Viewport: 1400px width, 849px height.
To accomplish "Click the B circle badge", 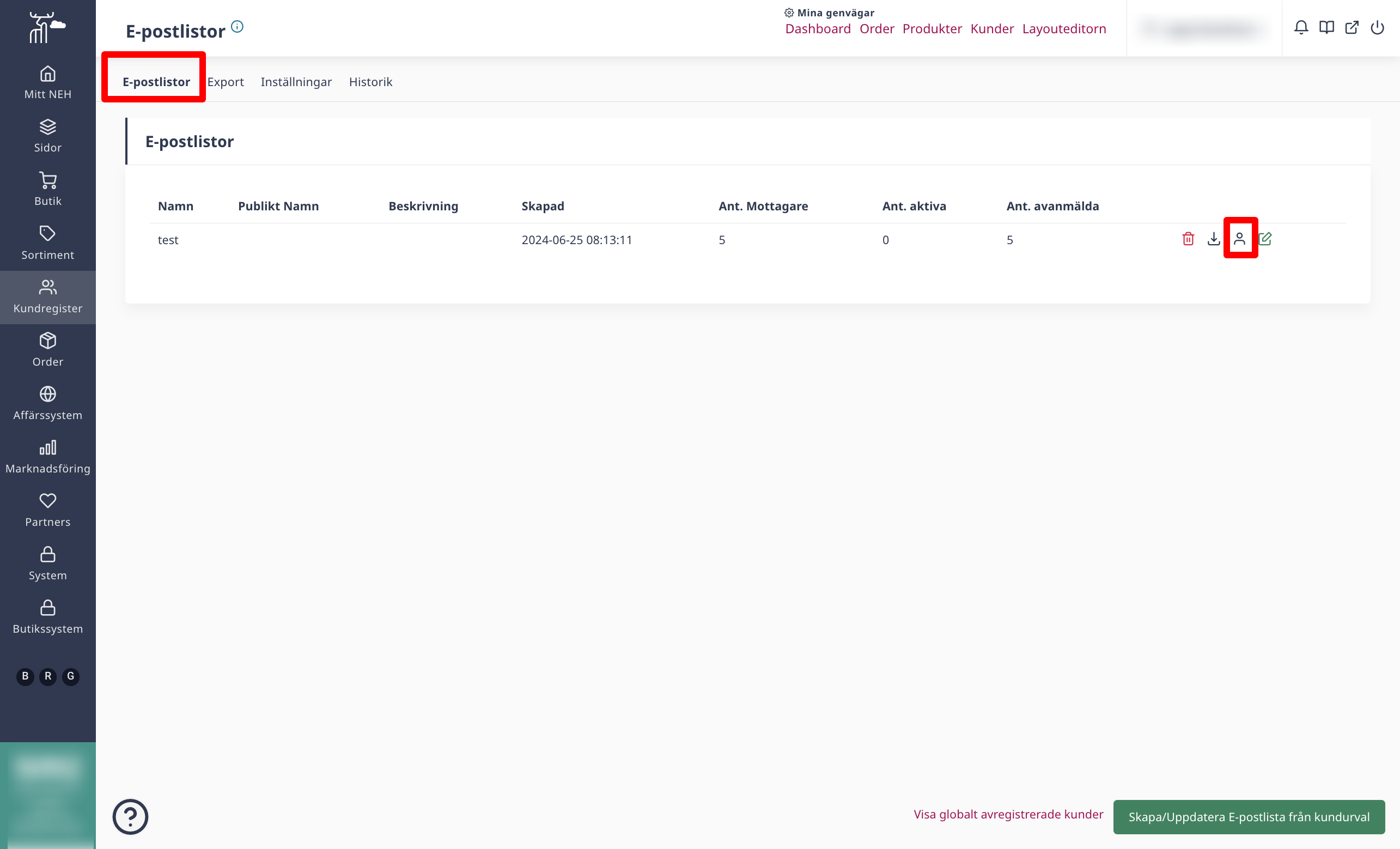I will (25, 676).
